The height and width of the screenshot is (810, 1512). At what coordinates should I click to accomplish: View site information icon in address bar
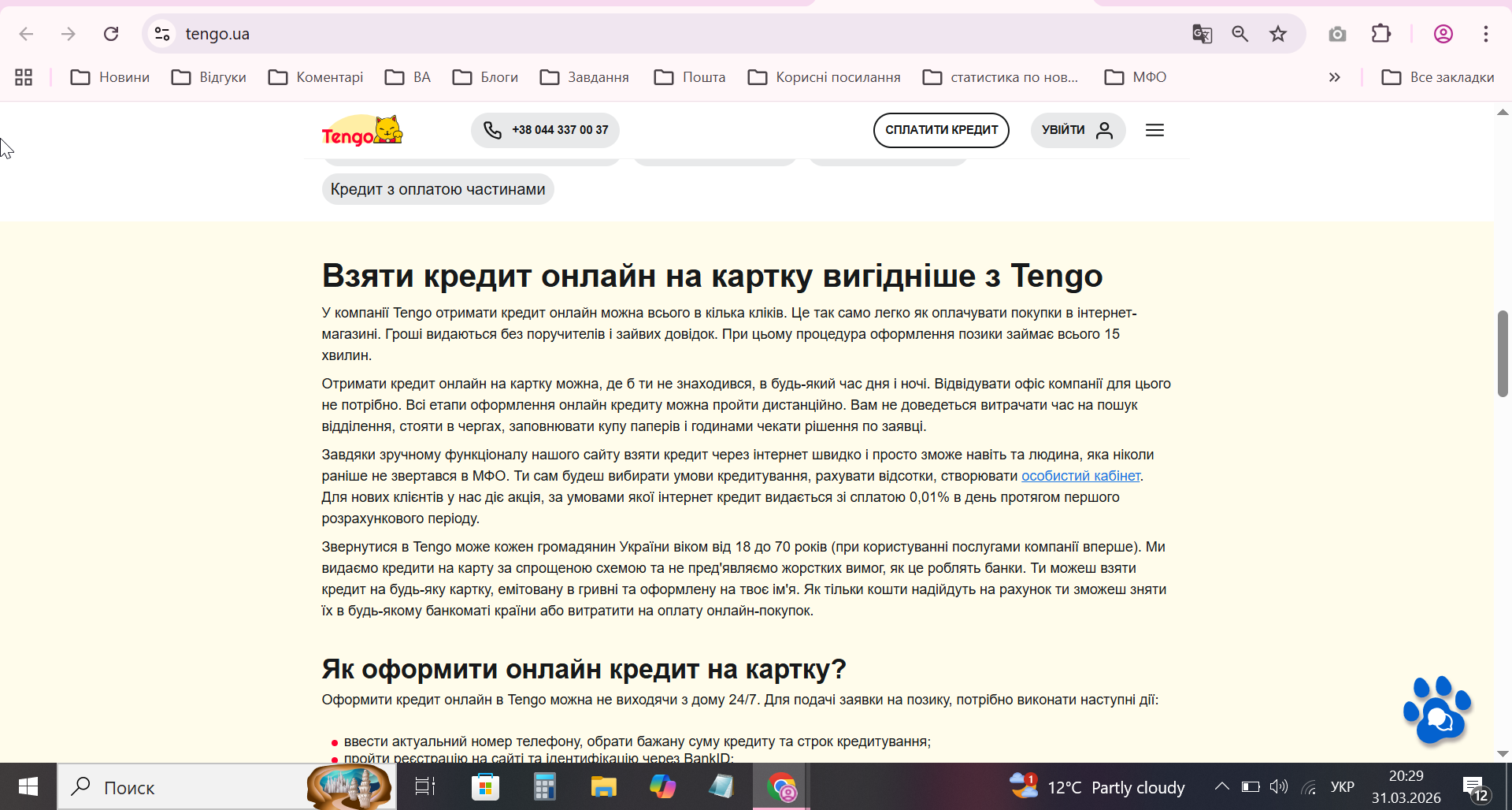162,34
